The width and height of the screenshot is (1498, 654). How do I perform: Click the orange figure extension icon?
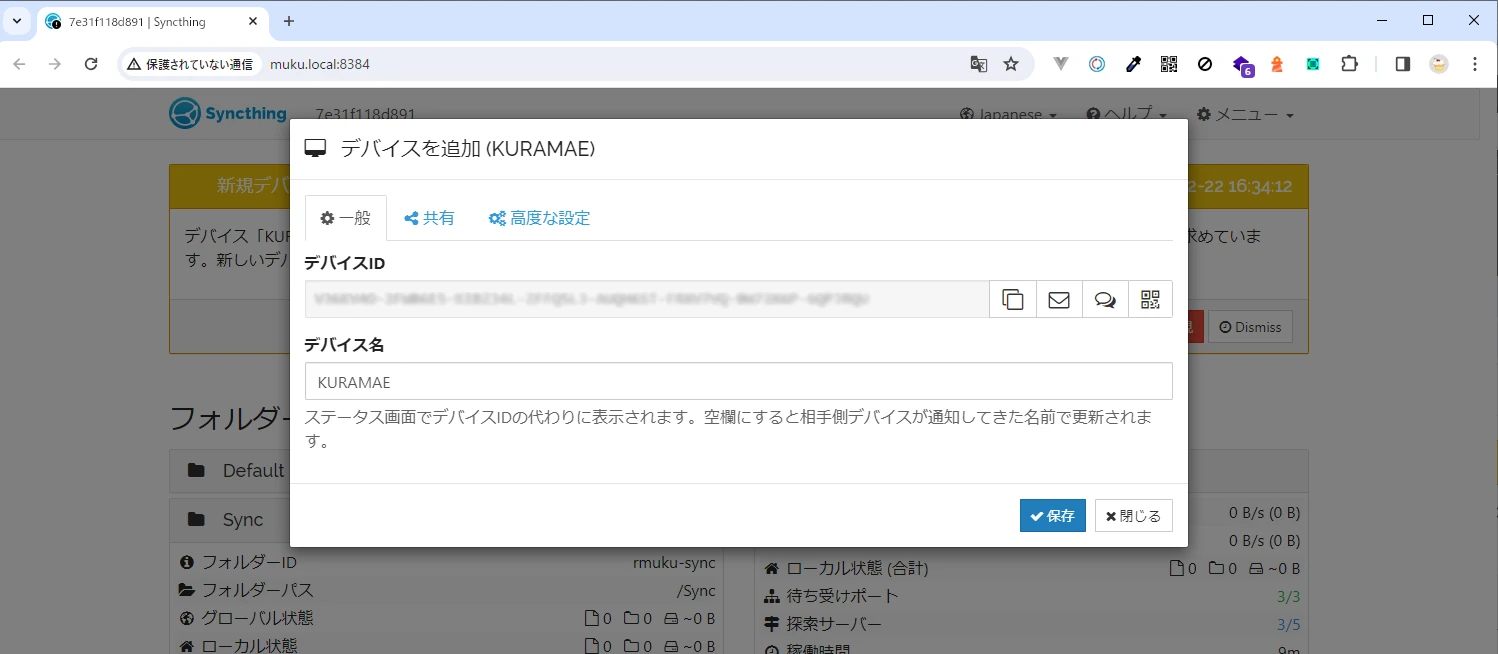1277,64
